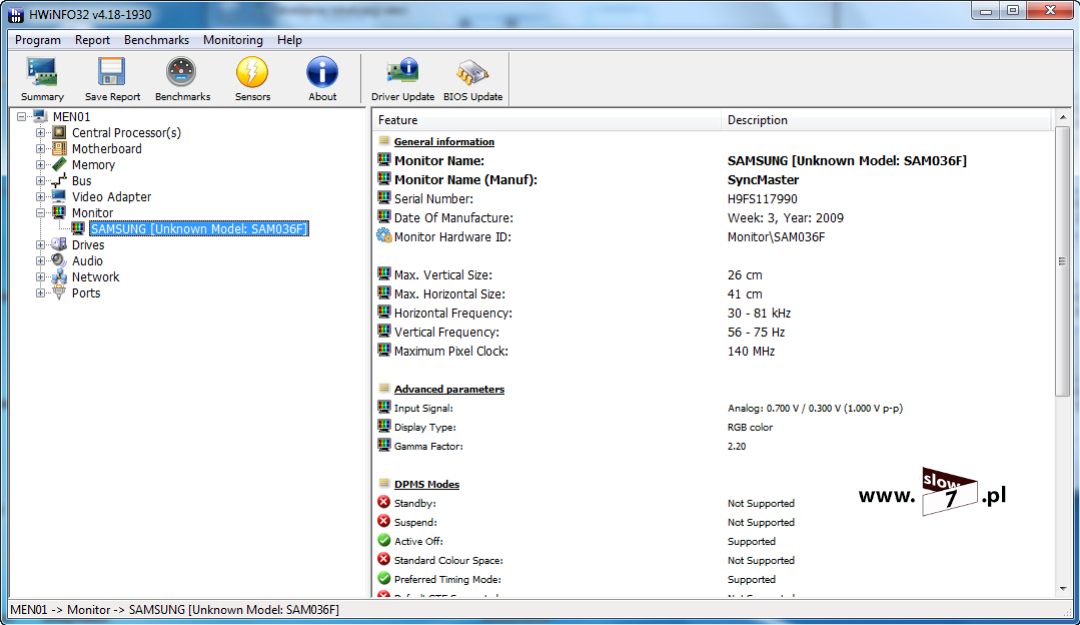Click the Central Processor(s) CPU icon
1080x625 pixels.
pos(59,132)
